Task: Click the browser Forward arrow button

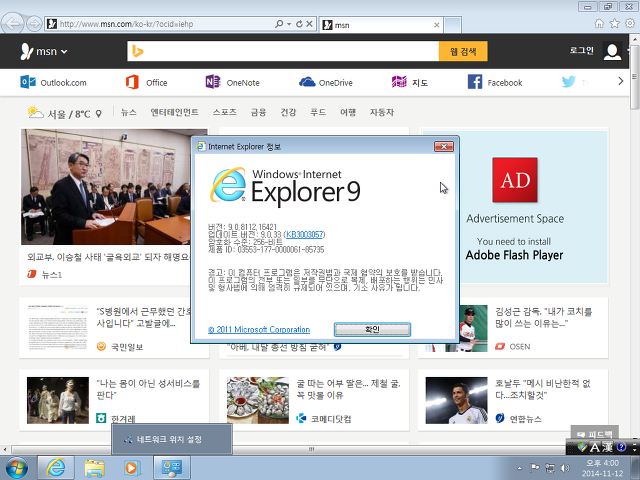Action: pos(34,24)
